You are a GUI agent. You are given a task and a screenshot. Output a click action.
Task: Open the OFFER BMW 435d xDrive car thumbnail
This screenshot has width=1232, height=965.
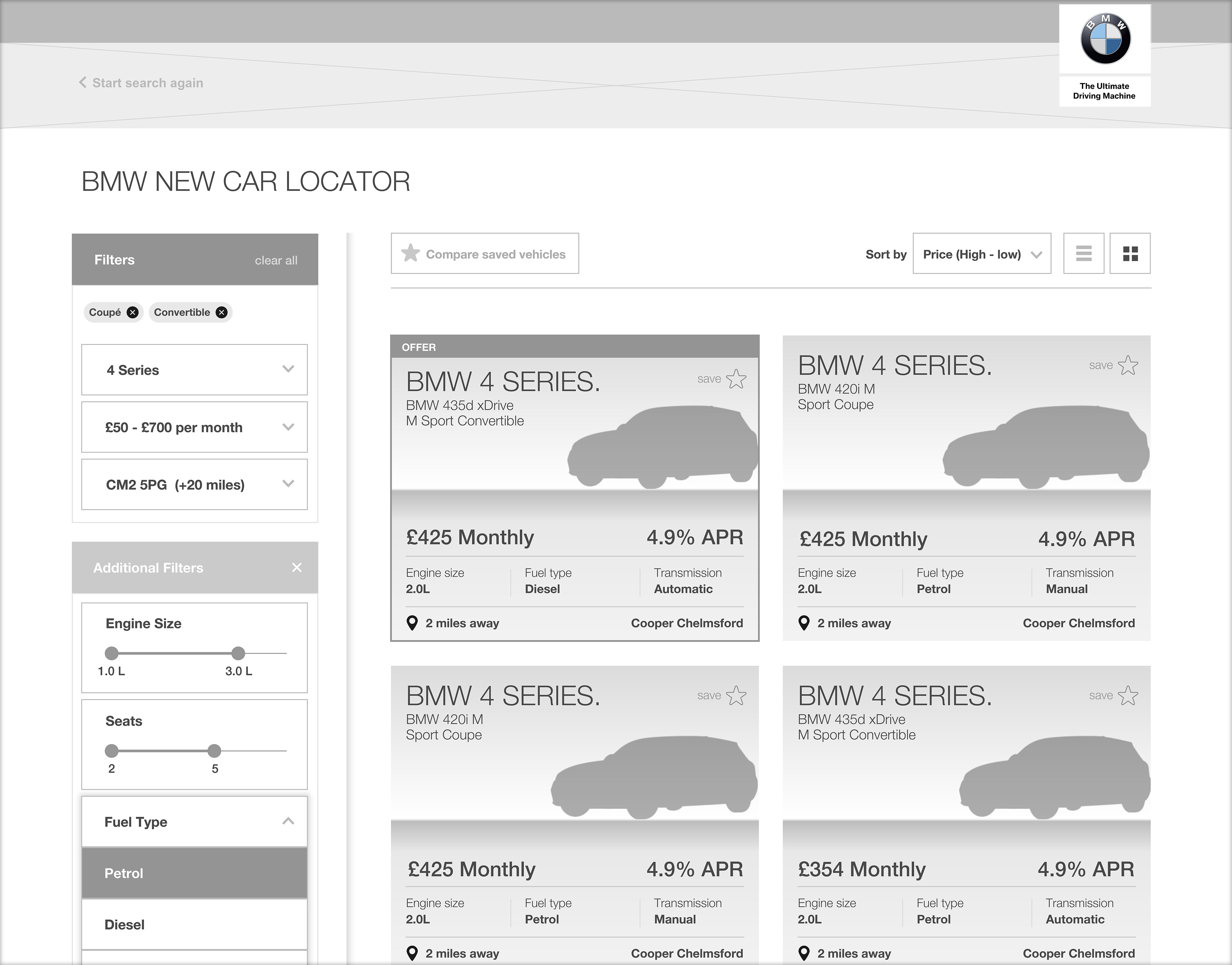(x=662, y=447)
